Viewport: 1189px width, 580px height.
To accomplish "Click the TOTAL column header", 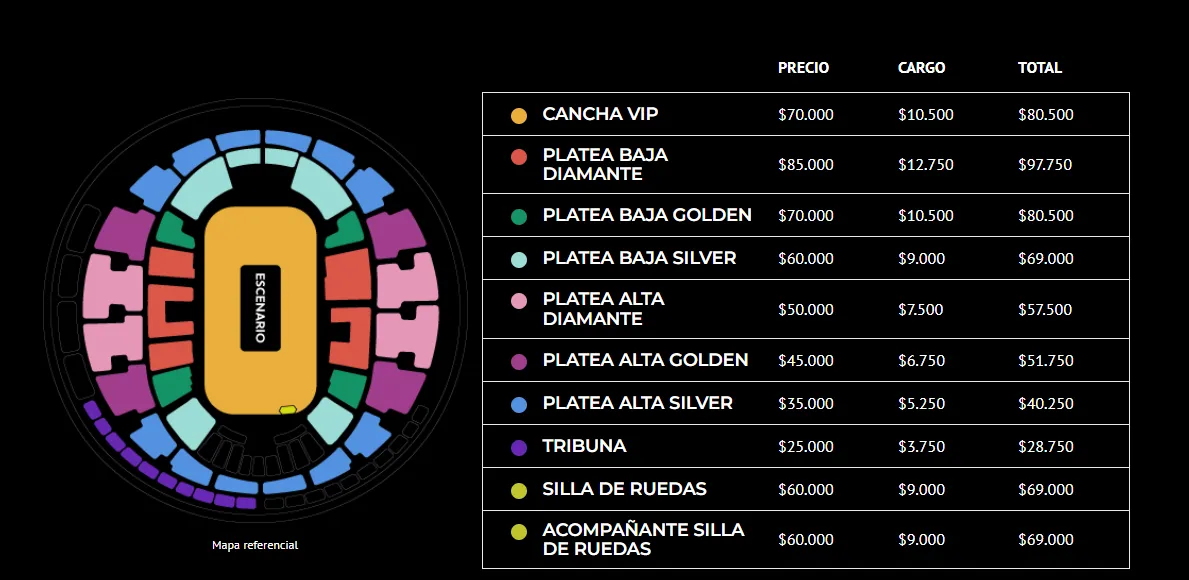I will click(1040, 68).
